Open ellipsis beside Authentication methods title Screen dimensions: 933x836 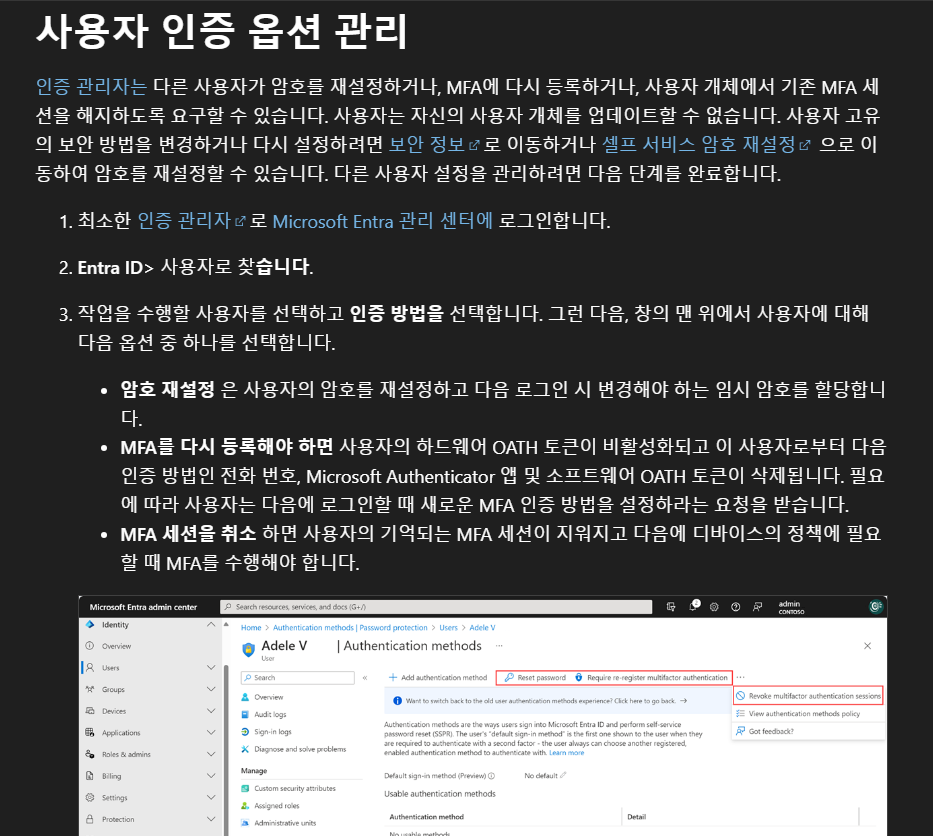(499, 646)
